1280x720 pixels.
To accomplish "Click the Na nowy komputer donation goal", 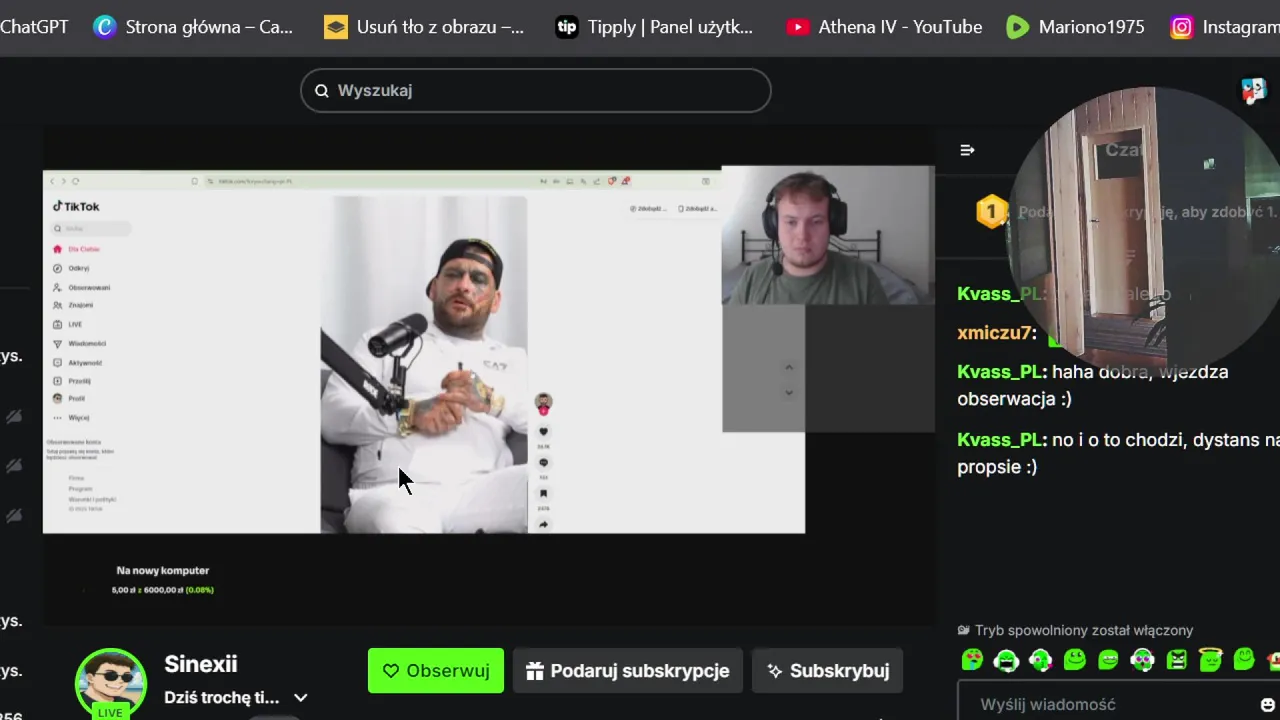I will (x=163, y=580).
